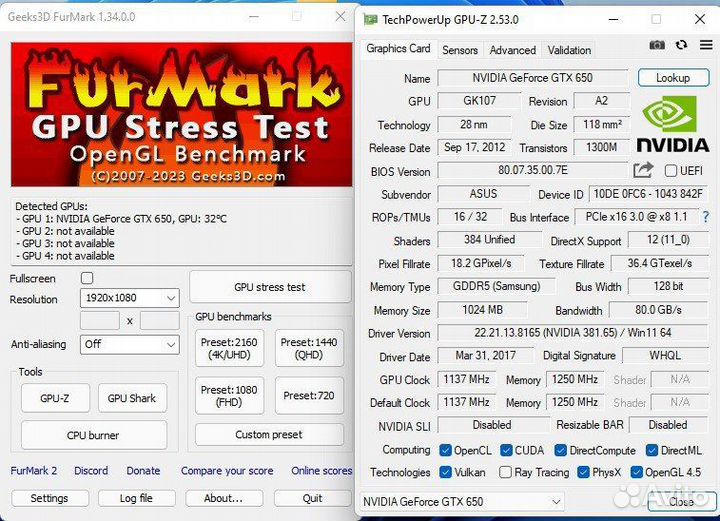Toggle the OpenCL checkbox

point(445,450)
